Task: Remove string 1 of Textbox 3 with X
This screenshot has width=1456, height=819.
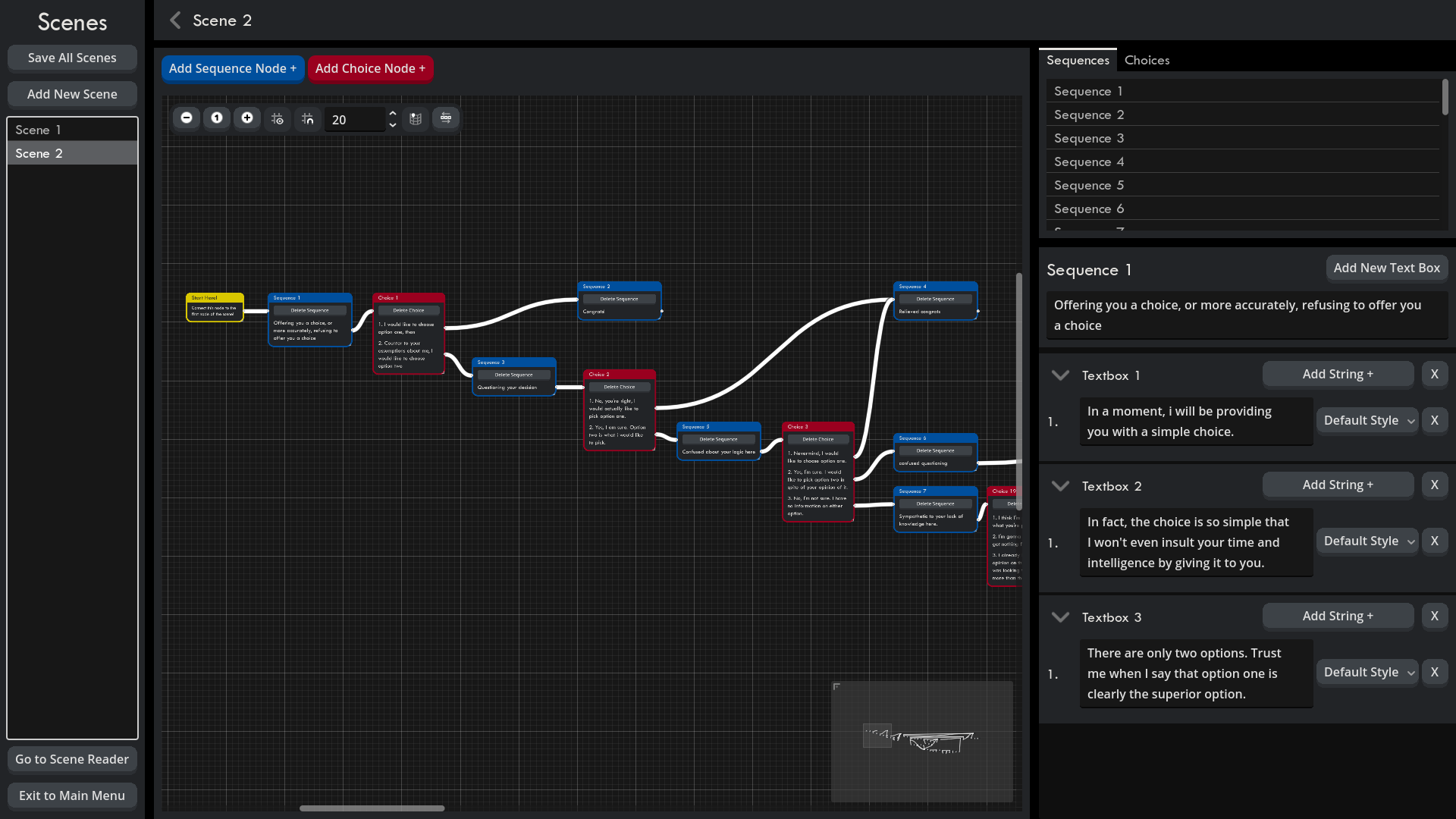Action: coord(1434,672)
